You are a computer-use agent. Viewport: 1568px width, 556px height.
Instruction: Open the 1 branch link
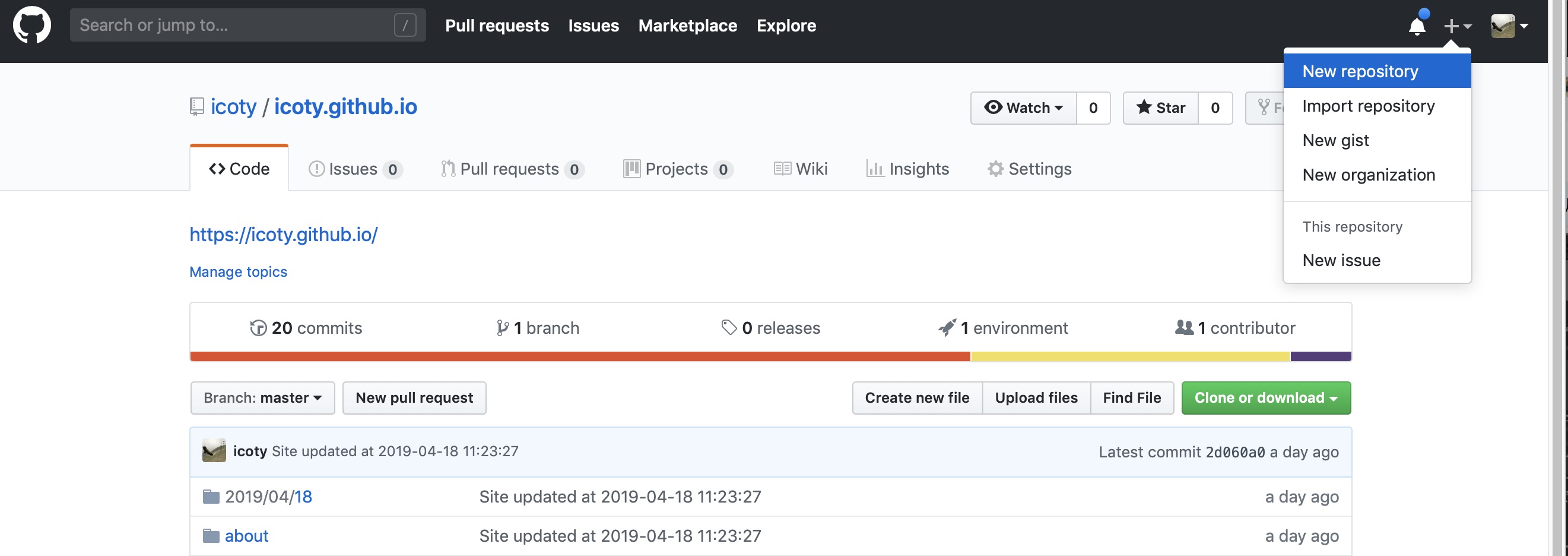[x=538, y=328]
